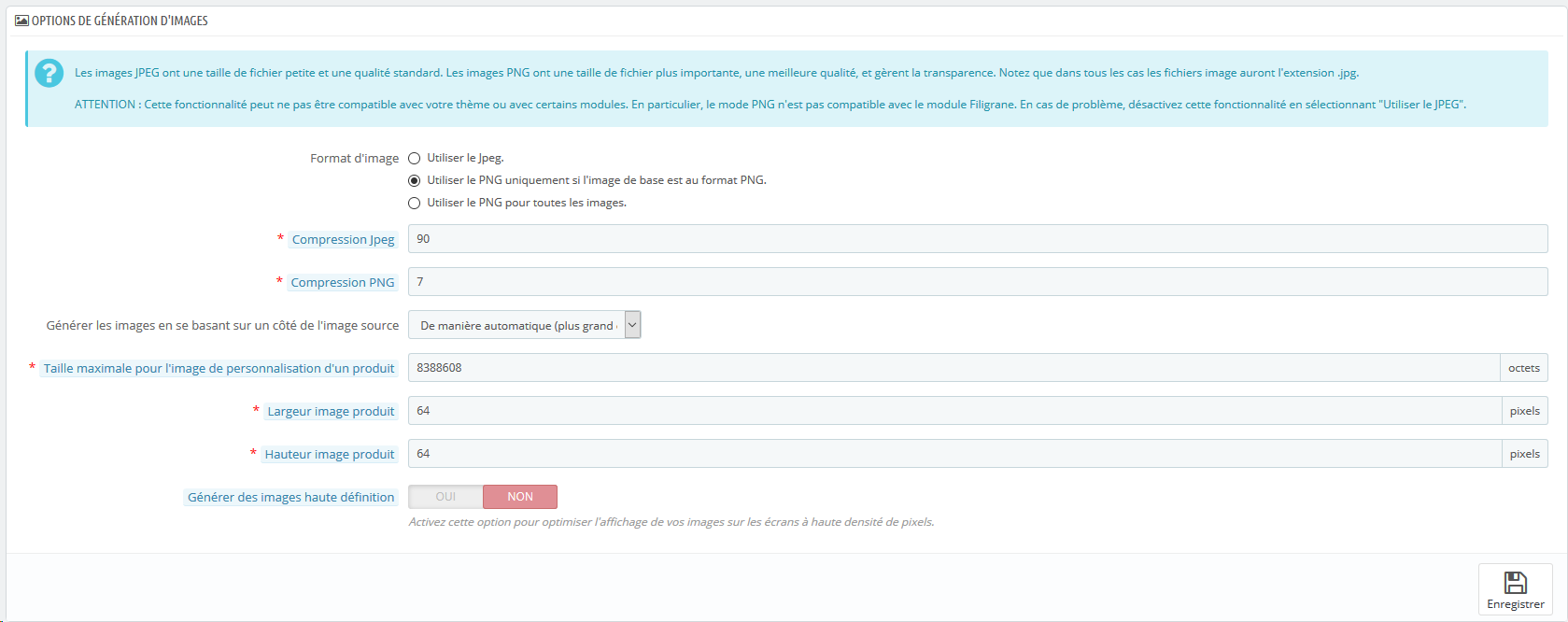Click the image icon beside Options de génération d'images
The height and width of the screenshot is (622, 1568).
[21, 21]
